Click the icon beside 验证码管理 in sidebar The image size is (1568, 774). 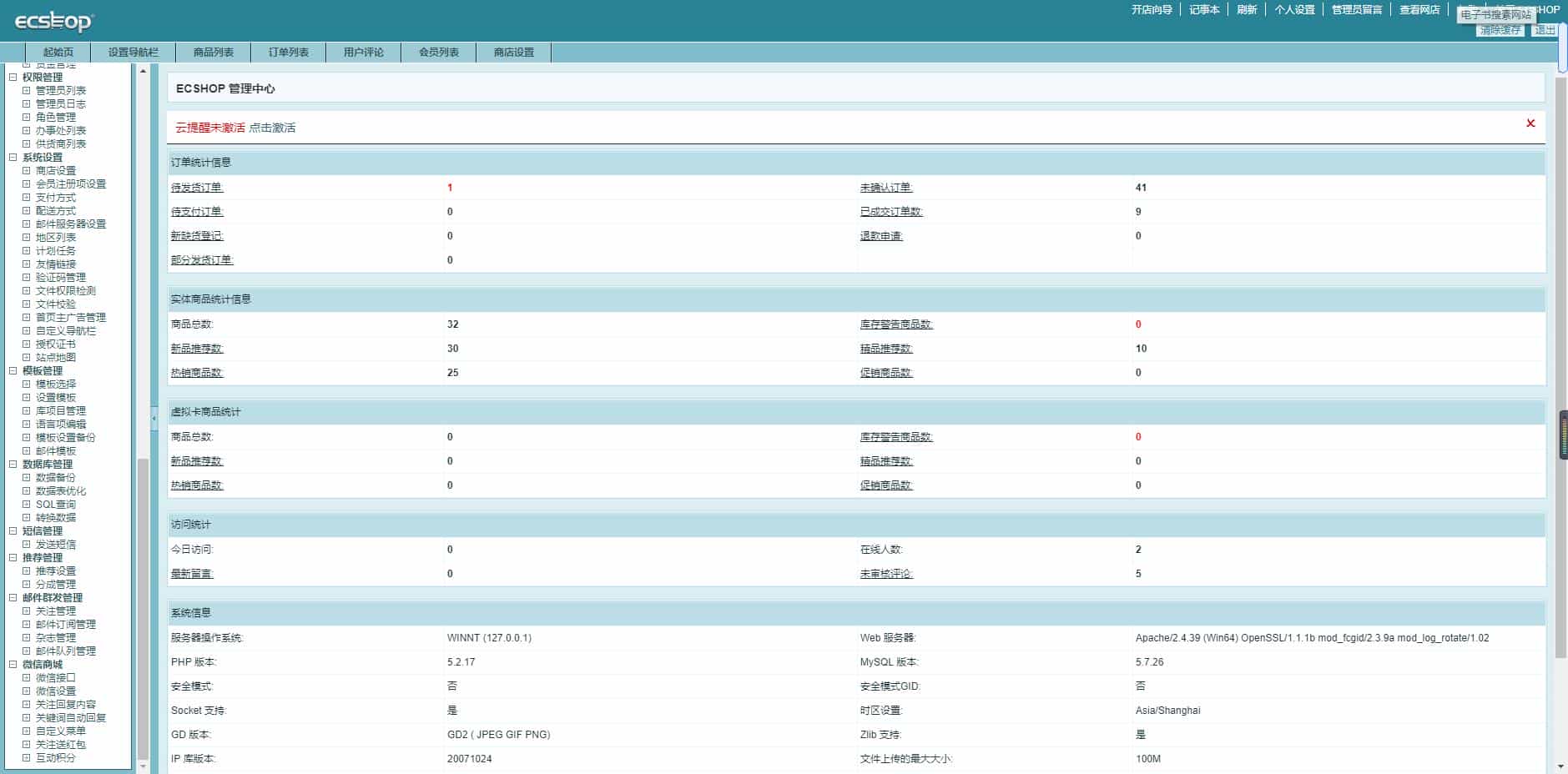26,278
